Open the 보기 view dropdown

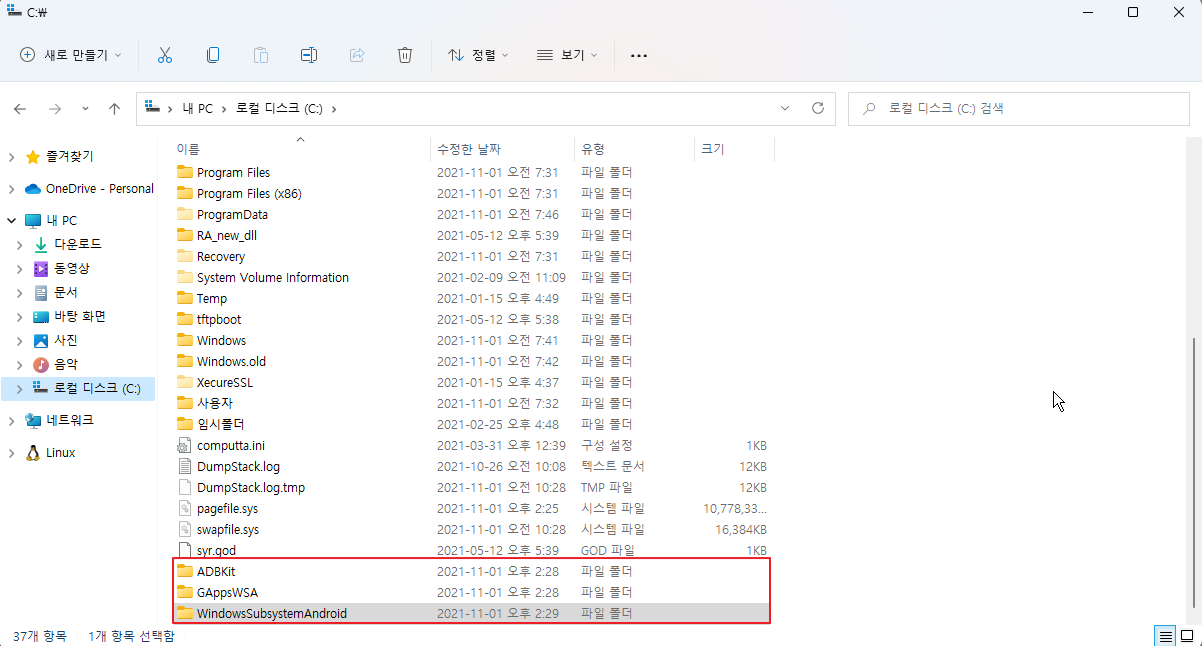coord(567,55)
